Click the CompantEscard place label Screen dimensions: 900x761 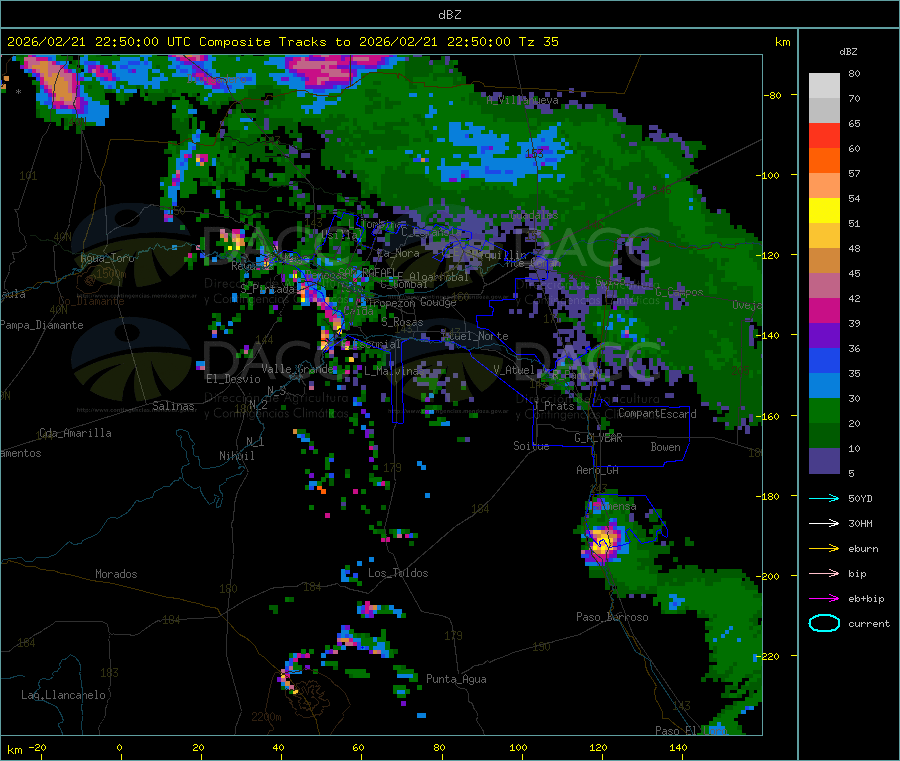657,413
